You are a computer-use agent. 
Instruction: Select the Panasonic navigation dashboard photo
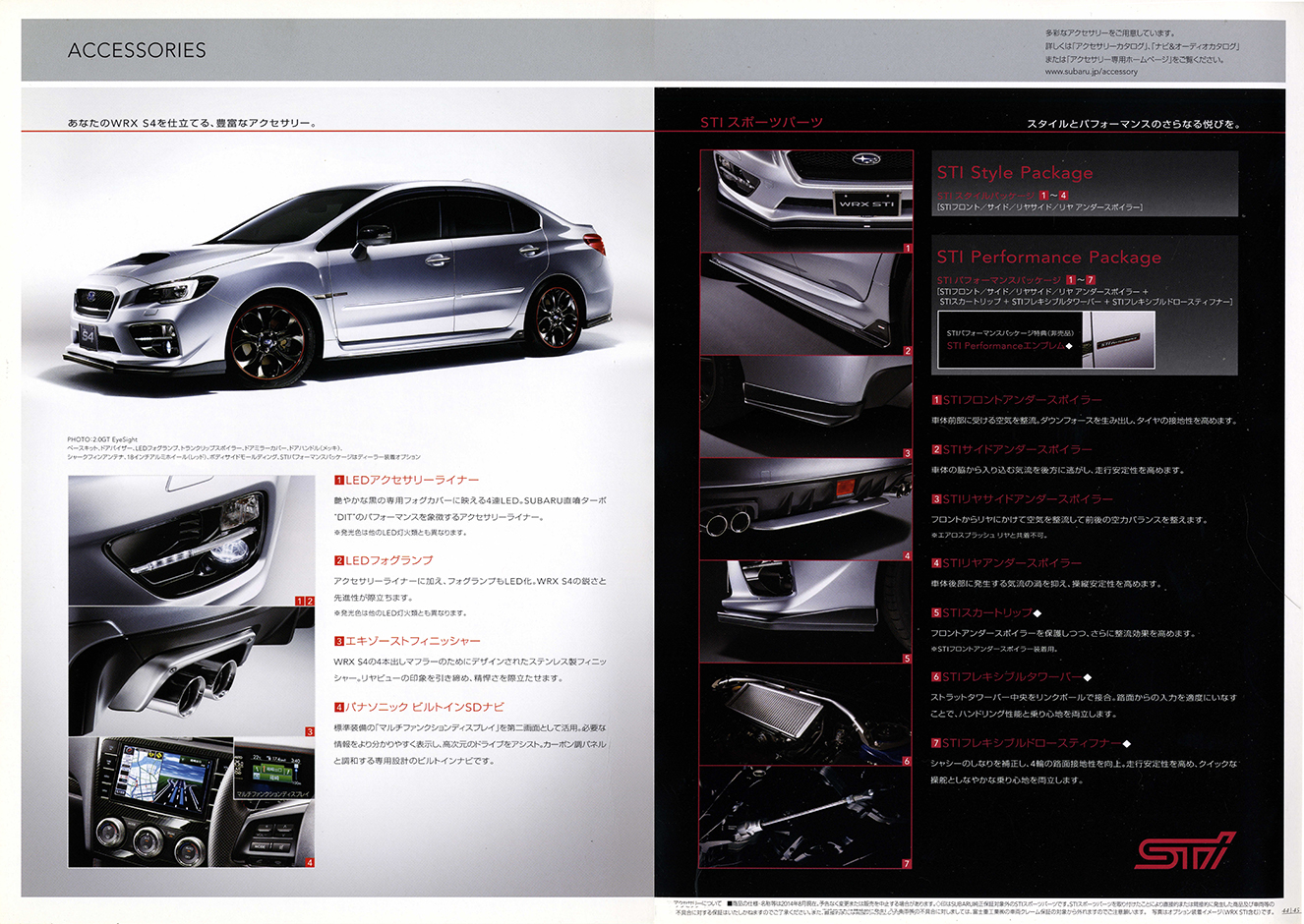click(192, 803)
